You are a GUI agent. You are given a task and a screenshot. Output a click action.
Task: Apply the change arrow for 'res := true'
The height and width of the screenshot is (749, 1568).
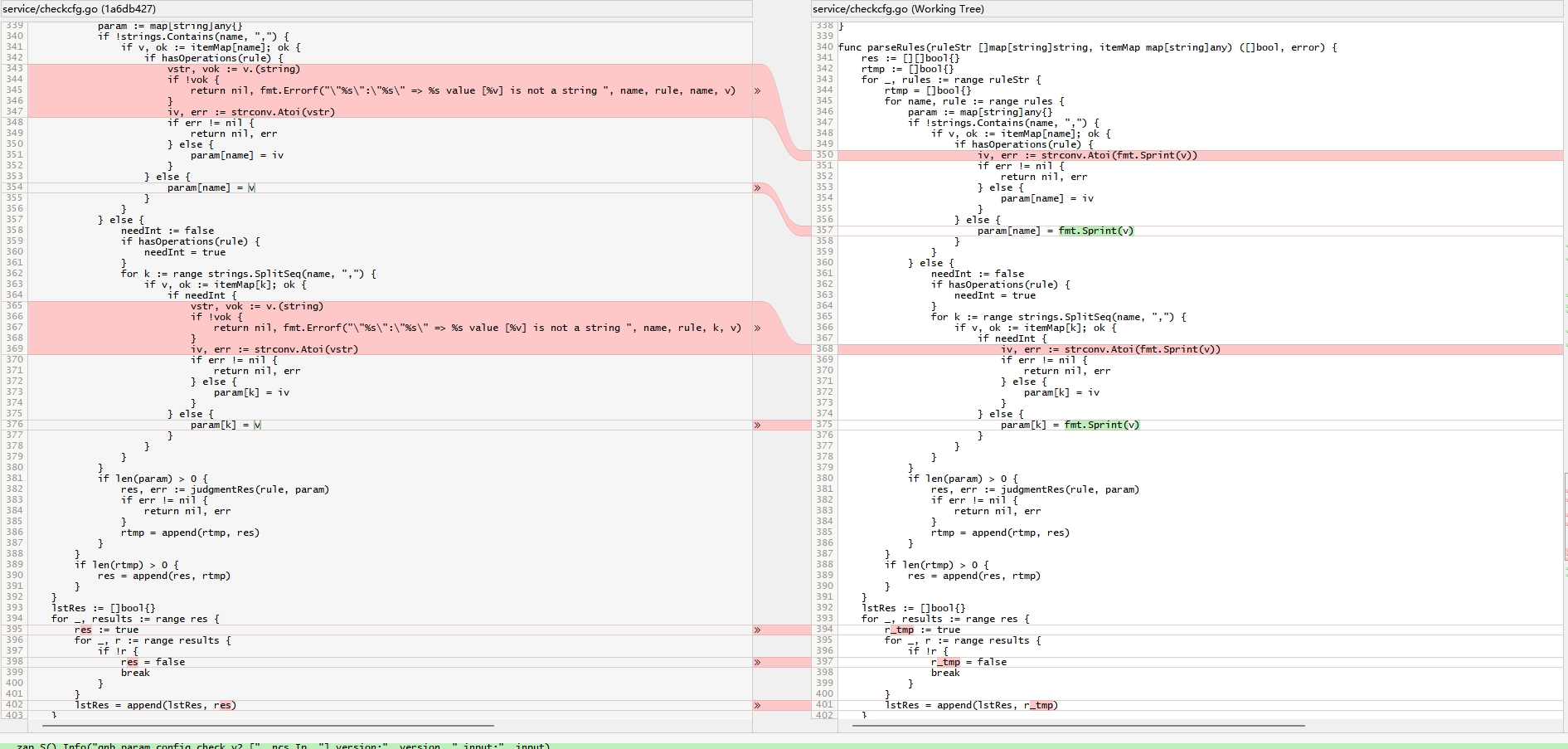click(757, 630)
